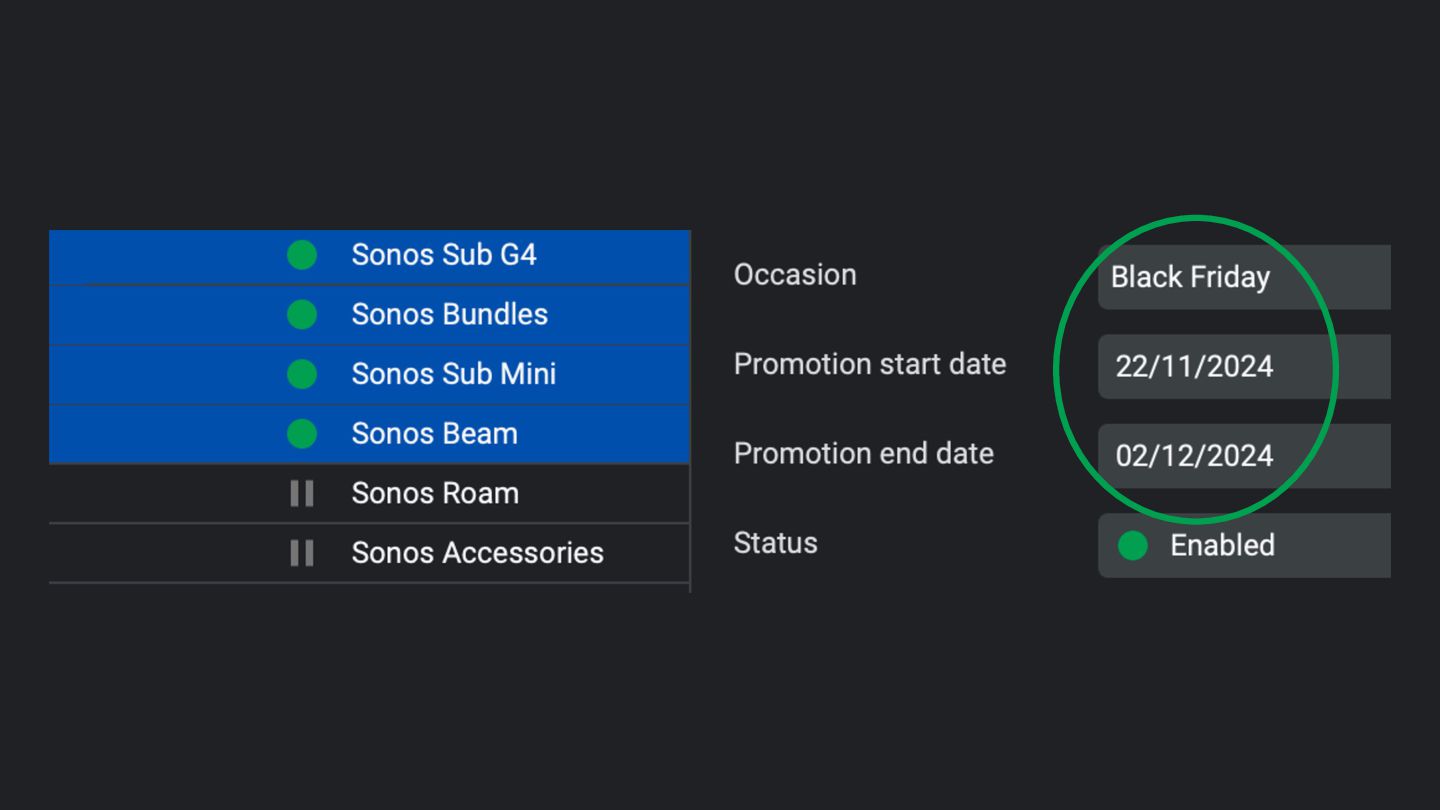
Task: Click green dot in Status field
Action: tap(1132, 546)
